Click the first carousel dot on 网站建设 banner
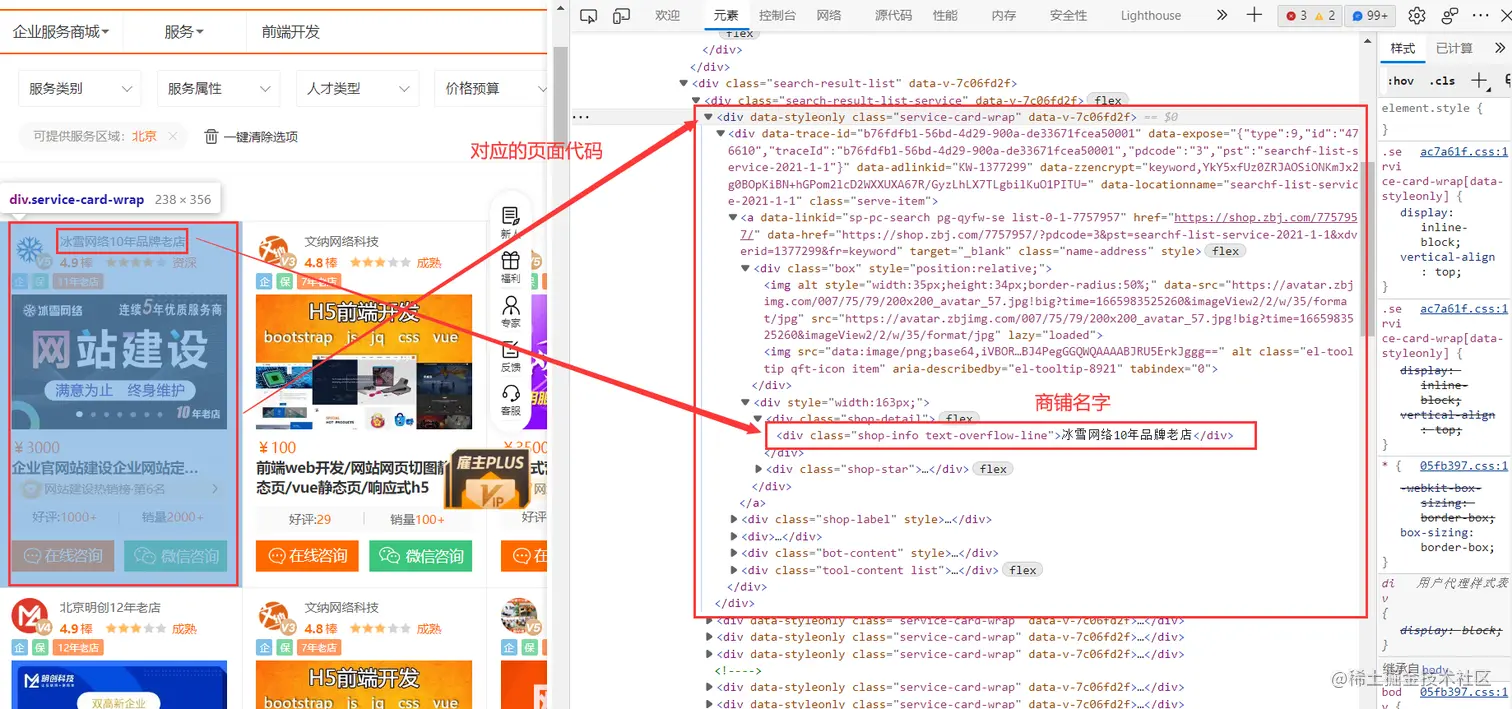Image resolution: width=1512 pixels, height=709 pixels. [x=80, y=412]
